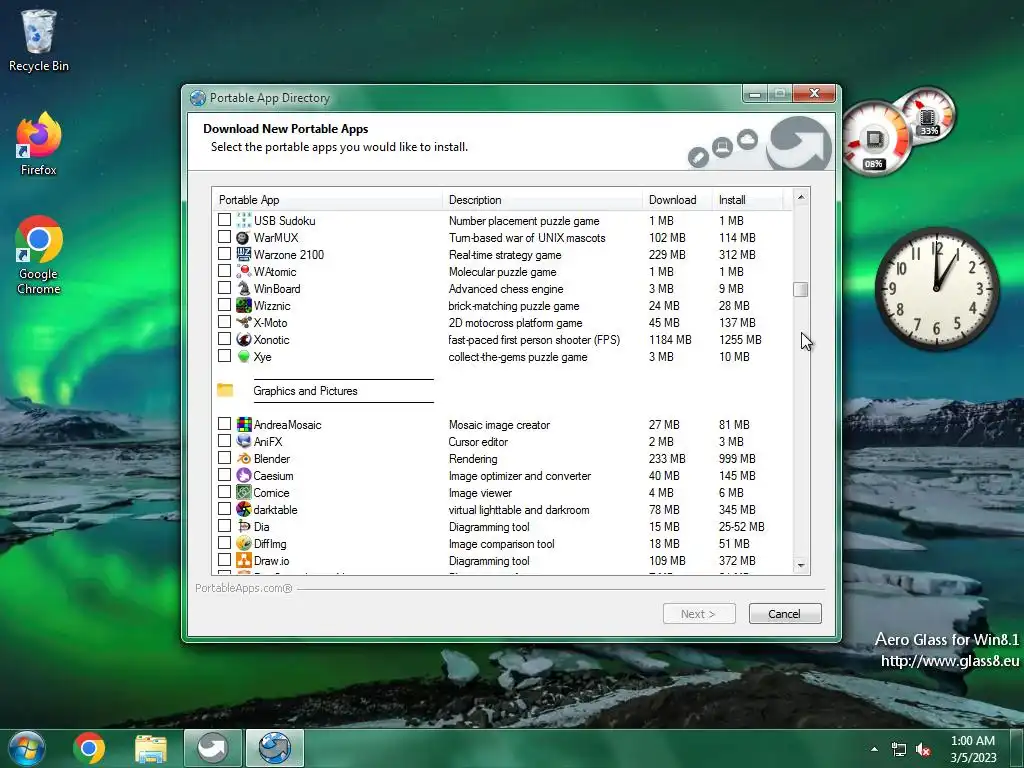
Task: Open Chrome from the taskbar
Action: coord(89,748)
